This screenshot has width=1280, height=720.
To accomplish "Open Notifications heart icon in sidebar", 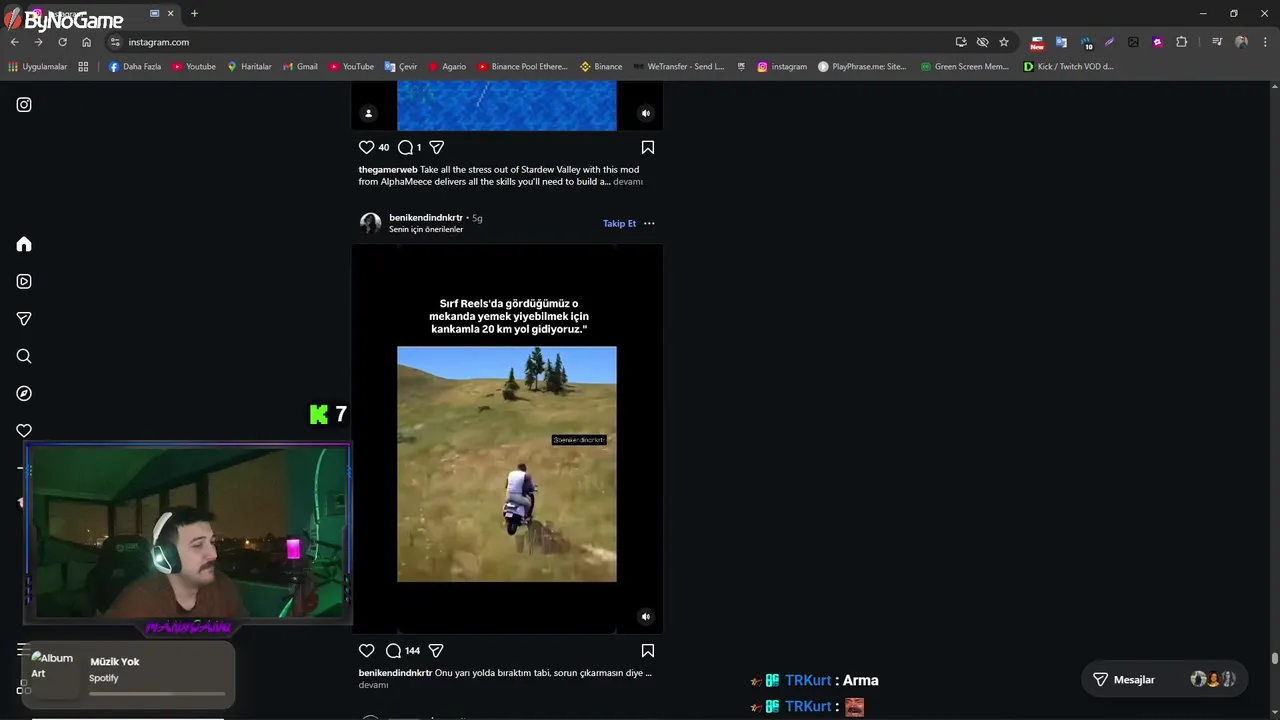I will pos(24,431).
